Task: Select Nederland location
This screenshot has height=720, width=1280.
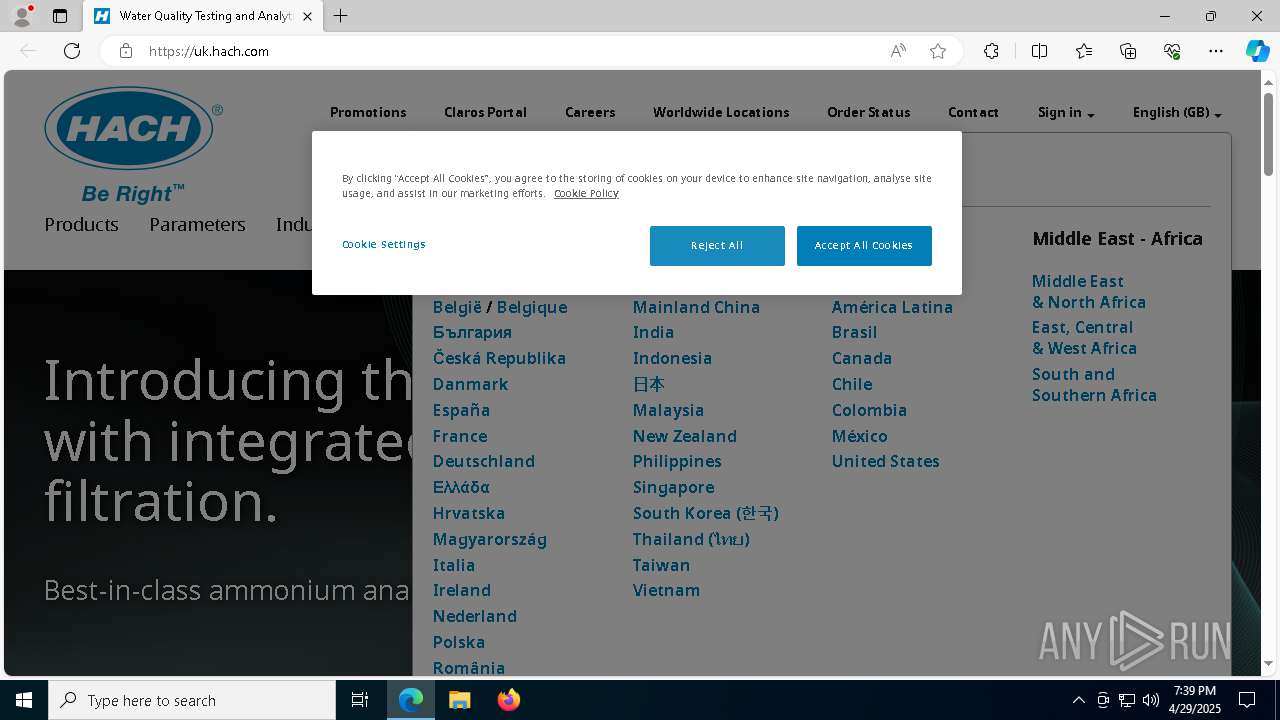Action: pos(475,616)
